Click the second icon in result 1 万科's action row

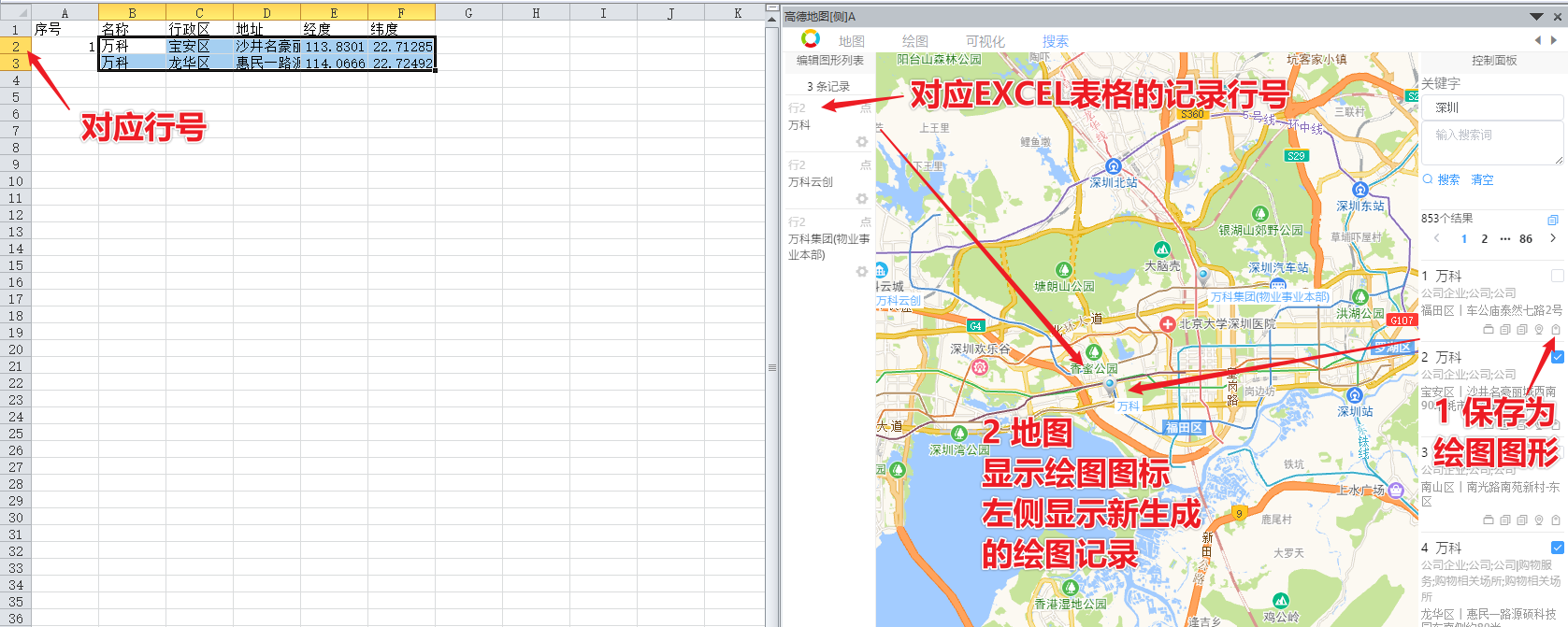click(1505, 330)
